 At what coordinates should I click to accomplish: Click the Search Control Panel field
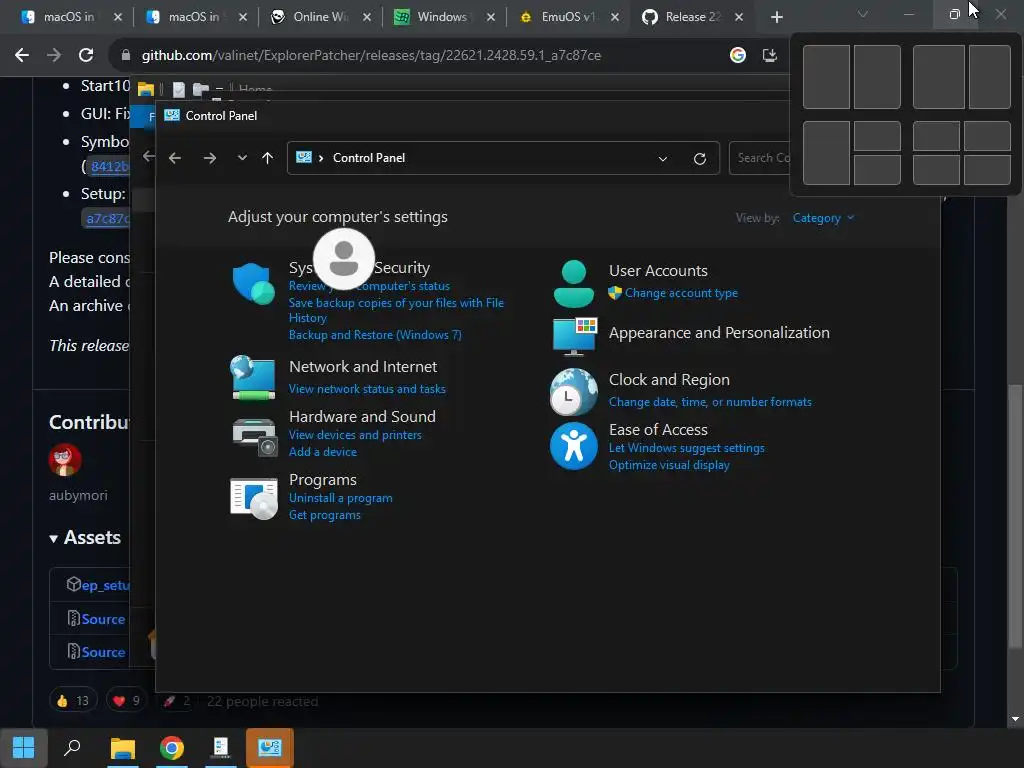coord(760,158)
